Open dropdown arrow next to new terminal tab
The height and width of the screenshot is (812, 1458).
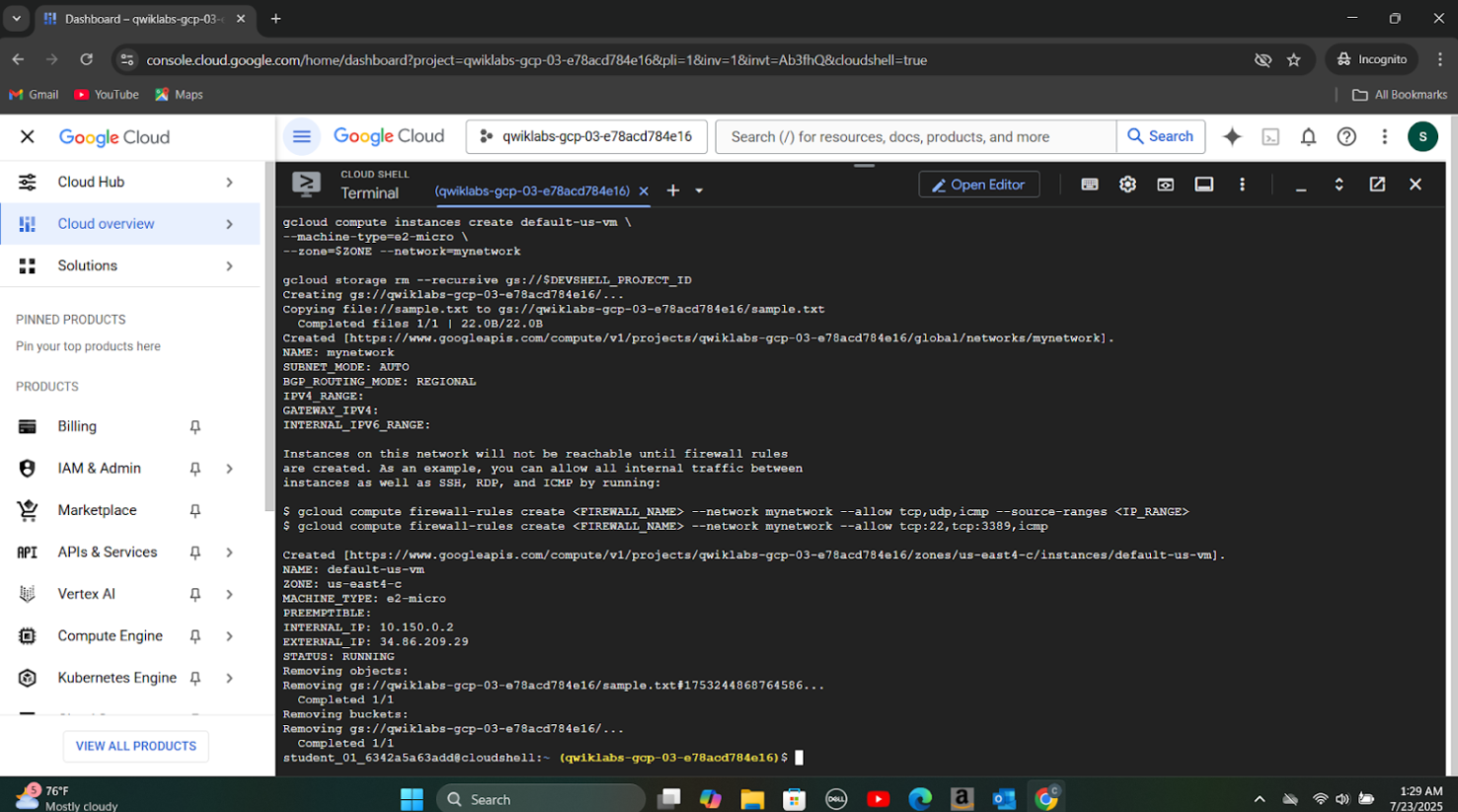tap(699, 191)
